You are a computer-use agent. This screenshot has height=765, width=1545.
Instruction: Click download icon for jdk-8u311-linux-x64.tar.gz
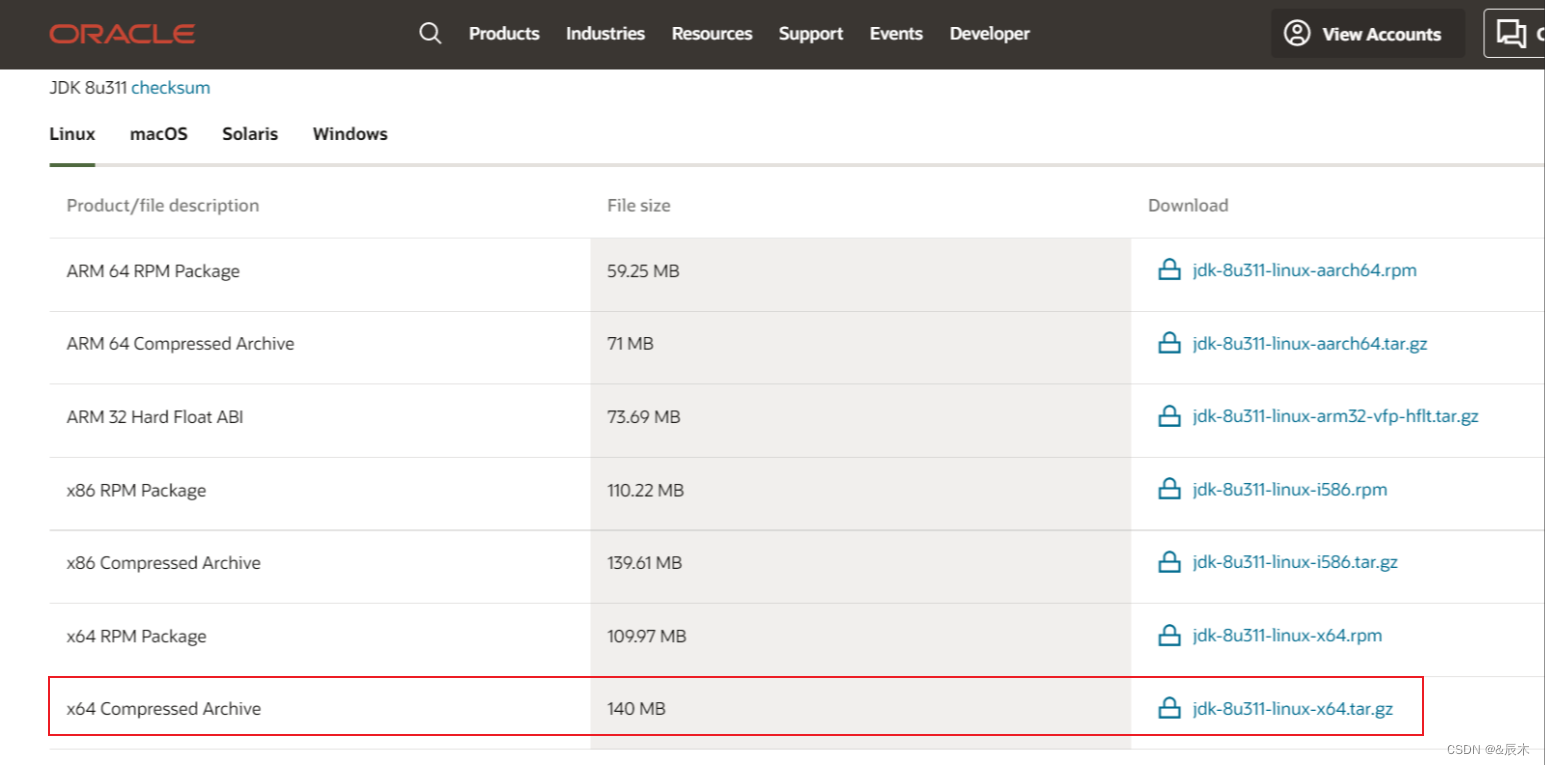coord(1169,708)
